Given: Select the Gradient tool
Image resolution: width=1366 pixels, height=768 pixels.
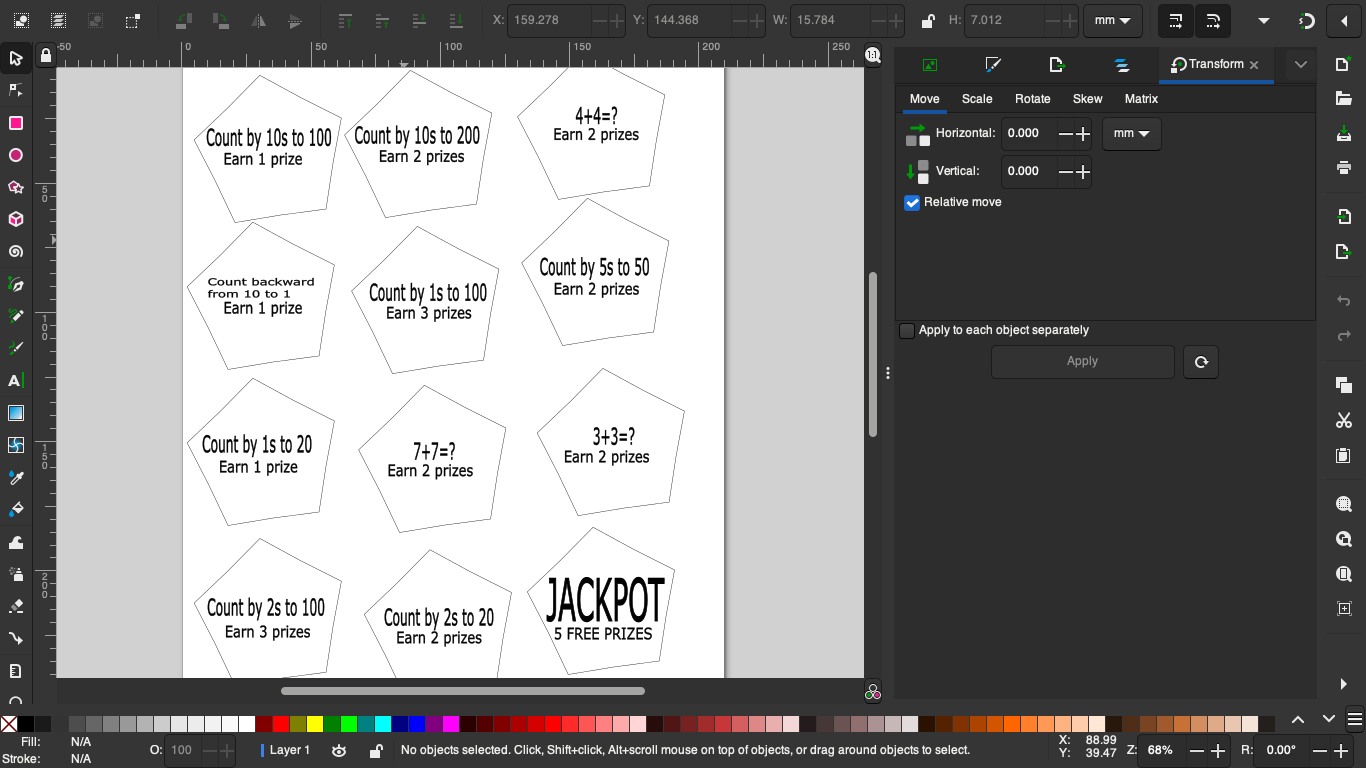Looking at the screenshot, I should (16, 412).
